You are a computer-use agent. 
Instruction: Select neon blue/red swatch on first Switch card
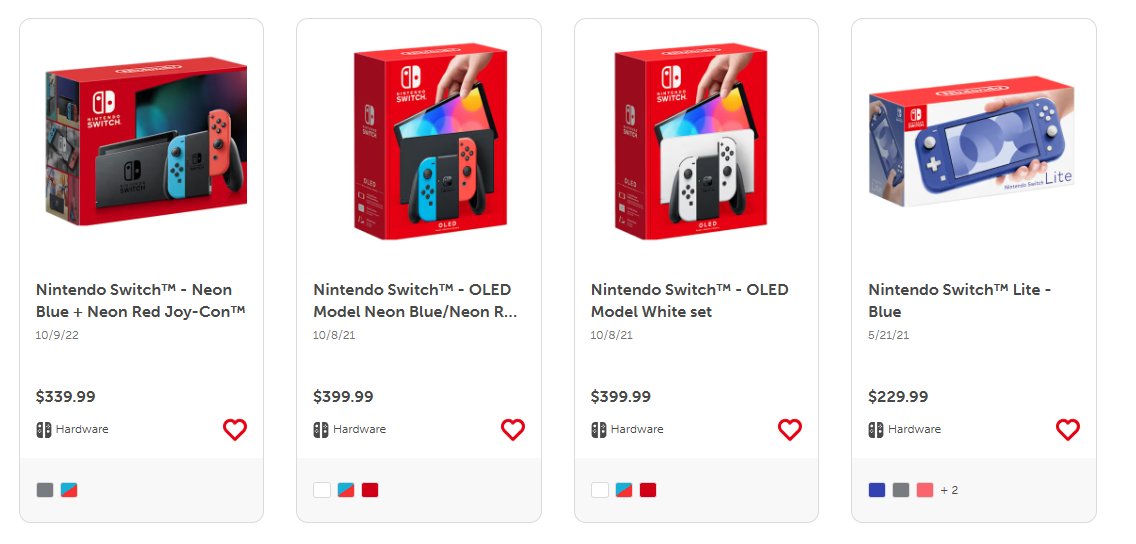69,490
